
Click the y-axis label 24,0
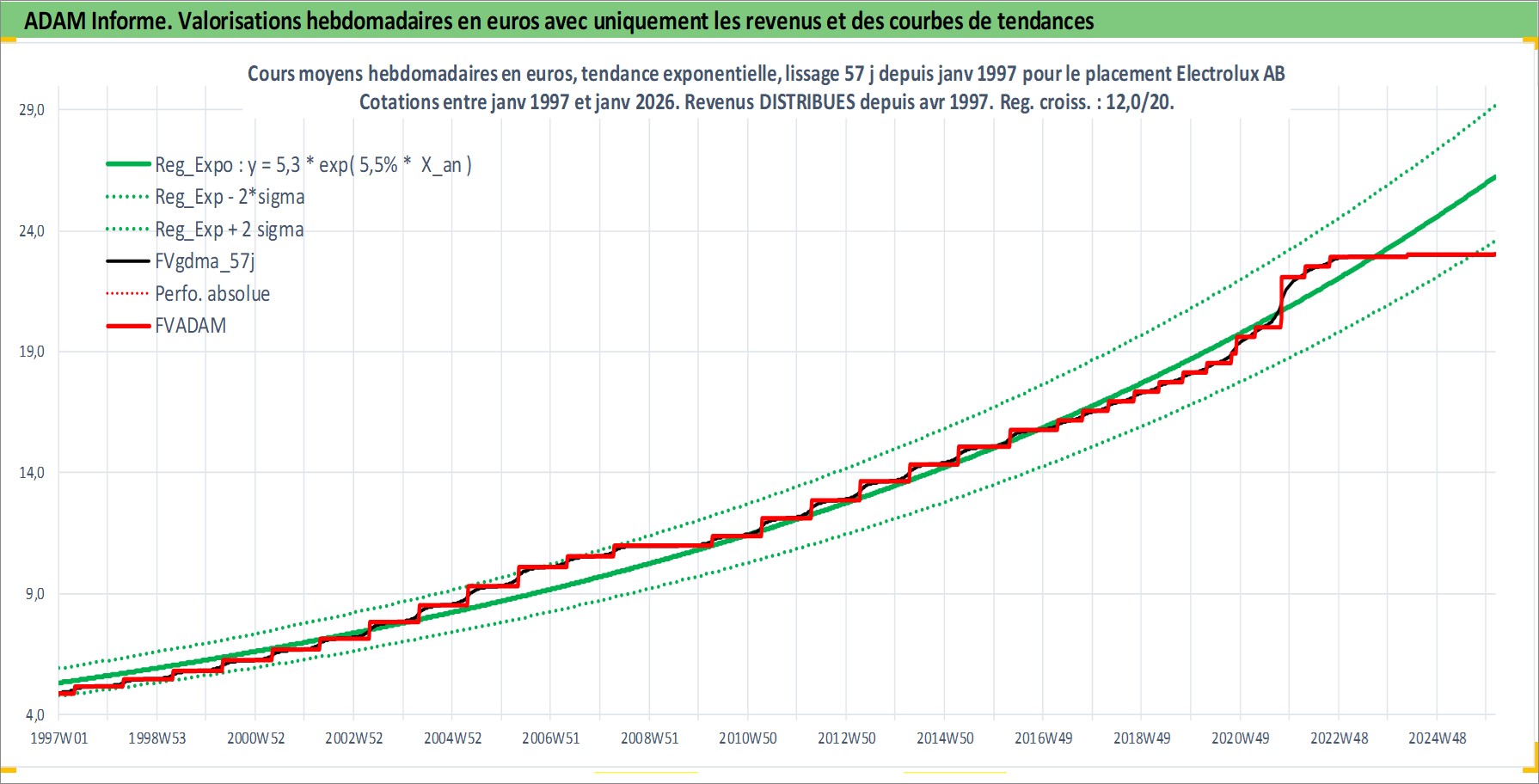(x=32, y=231)
